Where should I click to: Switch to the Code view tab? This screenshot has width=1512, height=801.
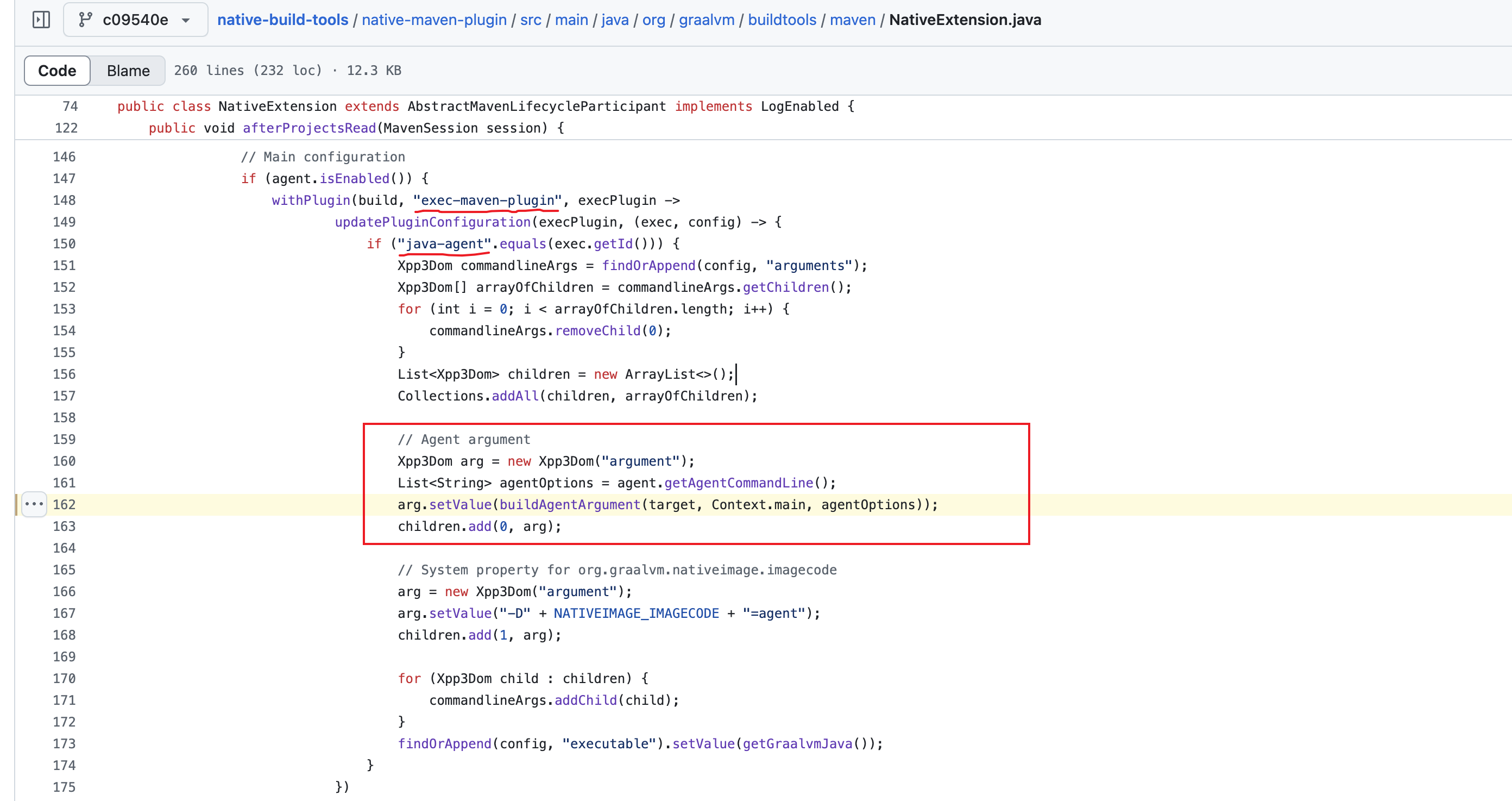(57, 71)
